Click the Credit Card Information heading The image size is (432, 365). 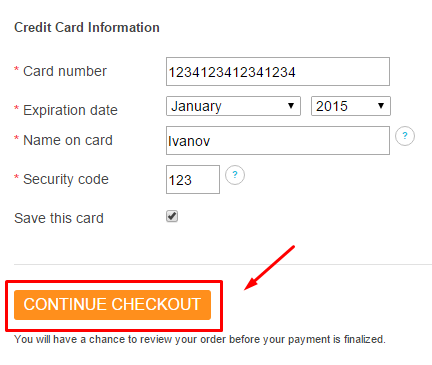pyautogui.click(x=87, y=27)
